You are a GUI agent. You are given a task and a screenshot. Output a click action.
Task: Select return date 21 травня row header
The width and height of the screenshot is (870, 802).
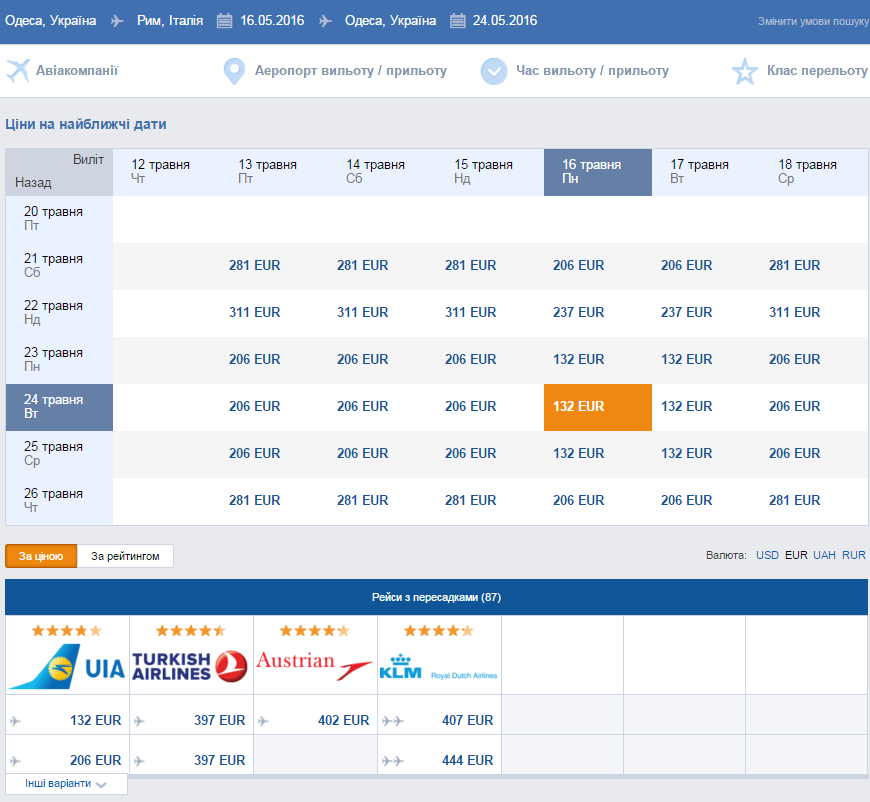(59, 266)
